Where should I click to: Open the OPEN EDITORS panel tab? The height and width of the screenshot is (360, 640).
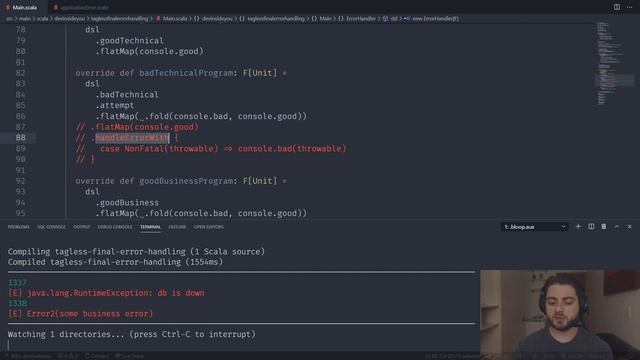coord(209,227)
